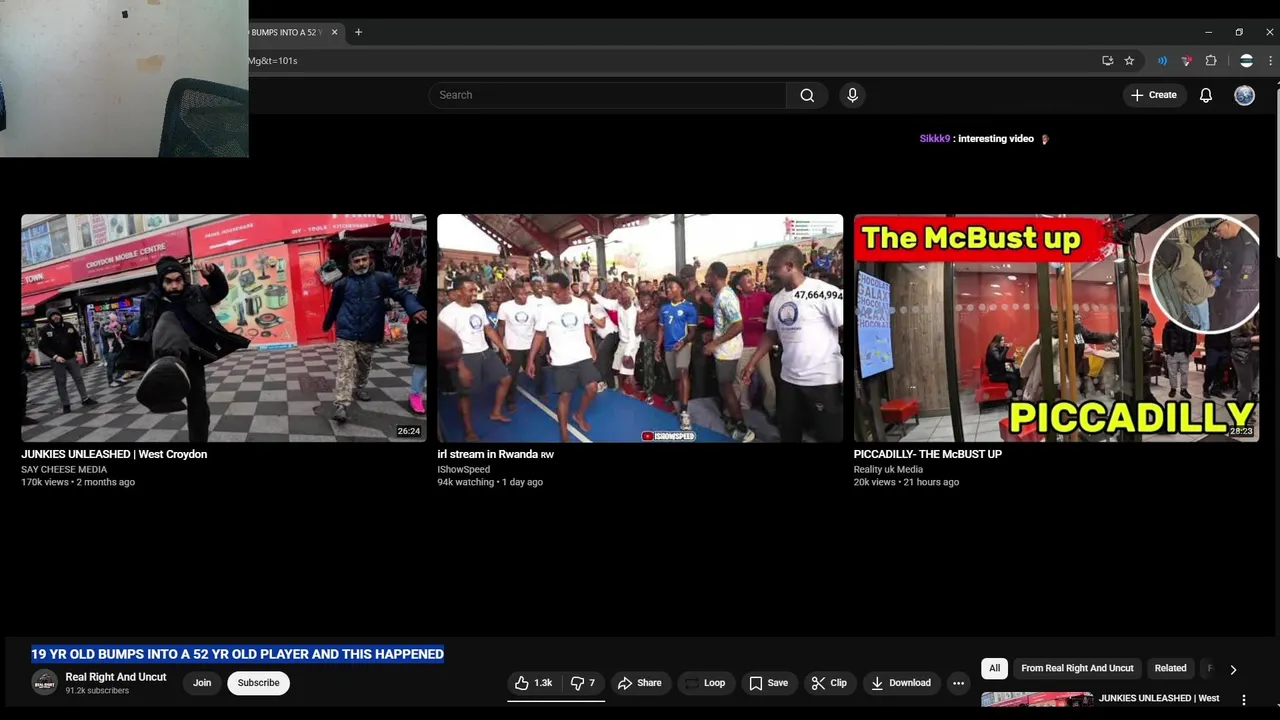Join the Real Right And Uncut channel
The width and height of the screenshot is (1280, 720).
[x=202, y=683]
